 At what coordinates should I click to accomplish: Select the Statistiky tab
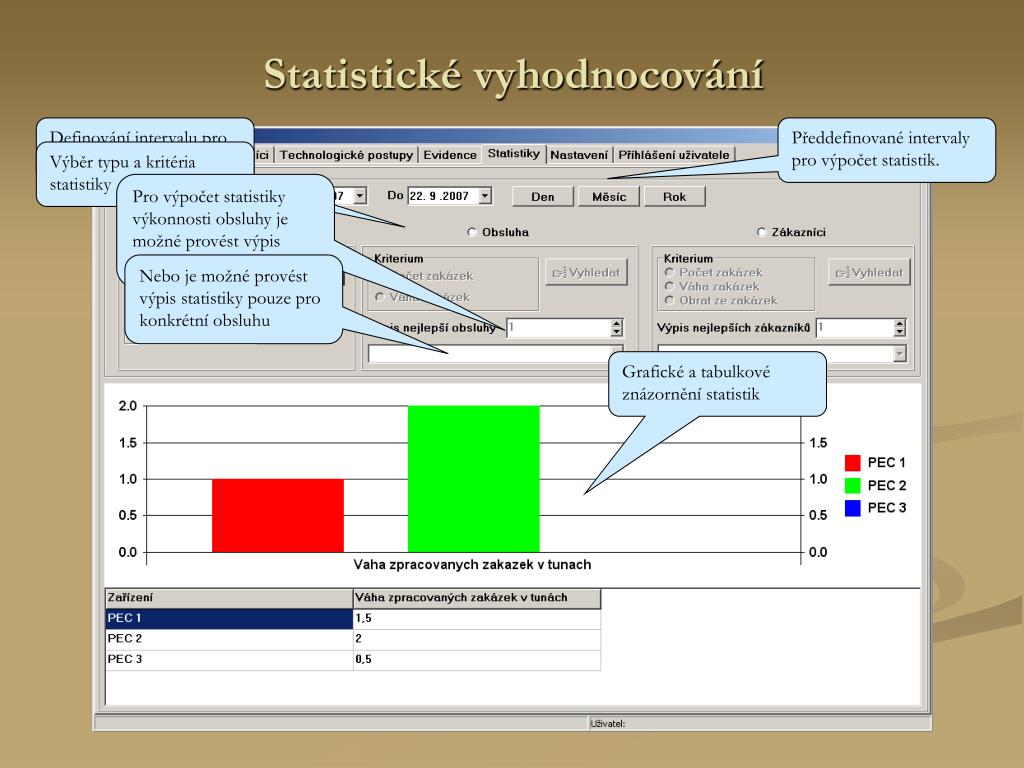pos(514,153)
